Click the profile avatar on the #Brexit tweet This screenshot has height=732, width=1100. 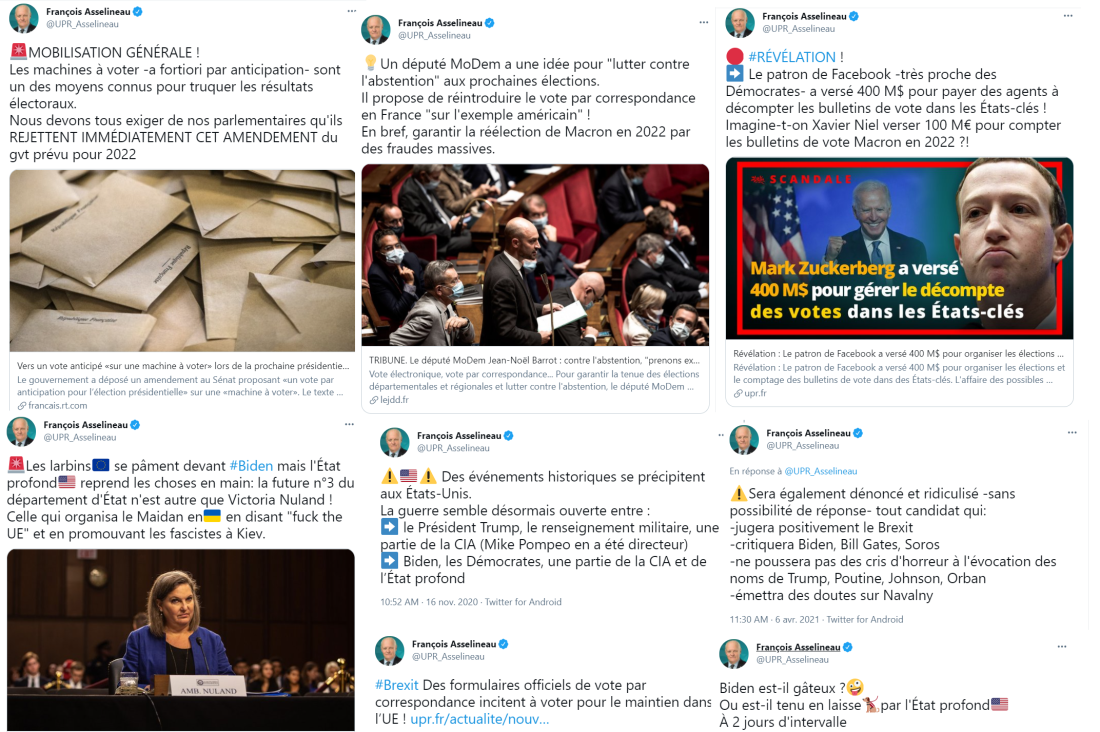tap(389, 651)
